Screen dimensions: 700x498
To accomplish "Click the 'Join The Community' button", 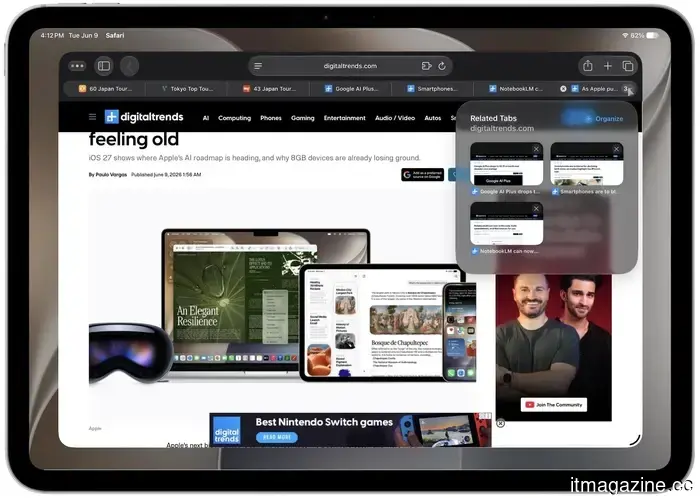I will tap(554, 405).
